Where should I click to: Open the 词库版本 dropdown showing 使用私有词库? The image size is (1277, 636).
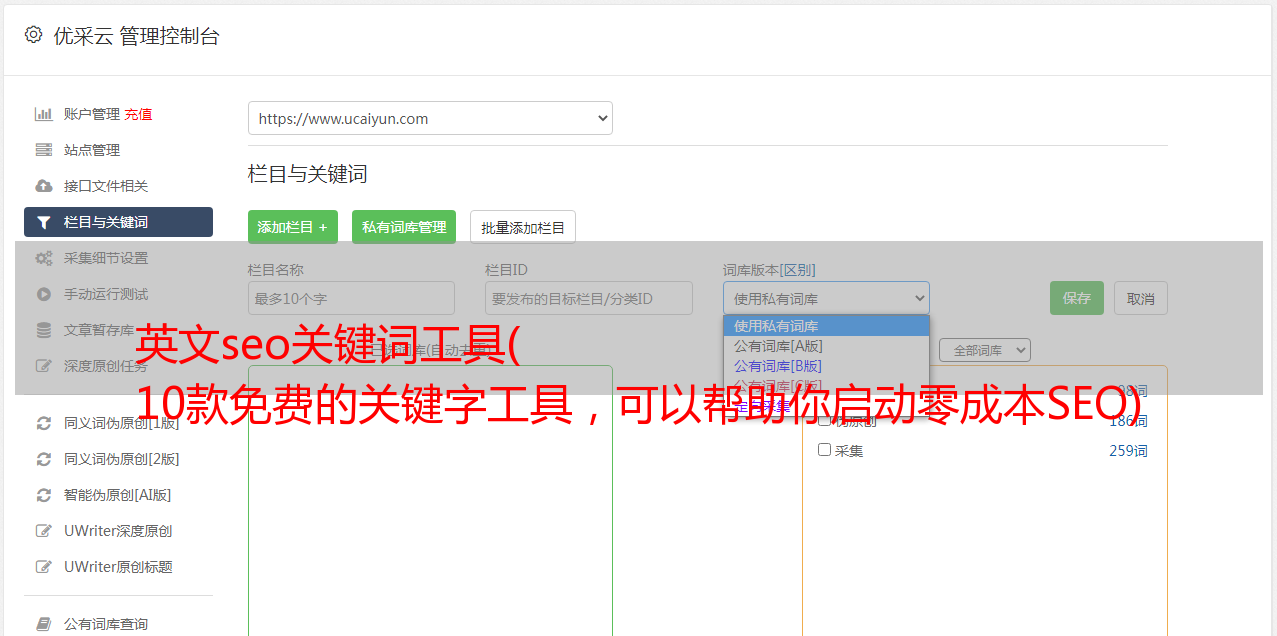pos(826,298)
